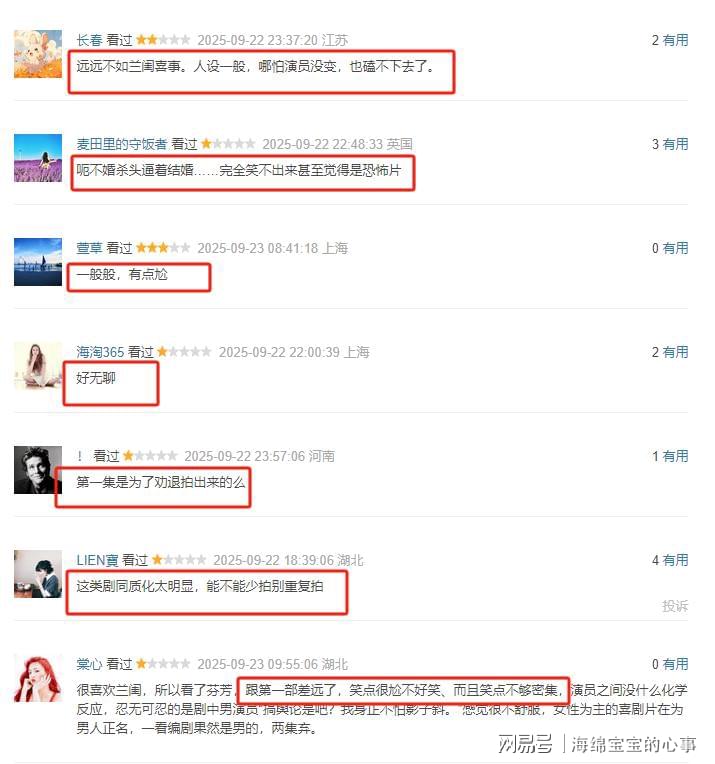Open 棠心's red-haired avatar

coord(38,678)
